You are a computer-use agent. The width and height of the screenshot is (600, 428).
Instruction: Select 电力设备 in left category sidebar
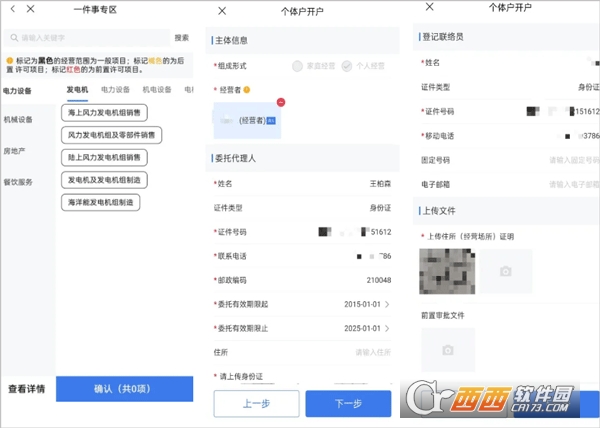[18, 91]
